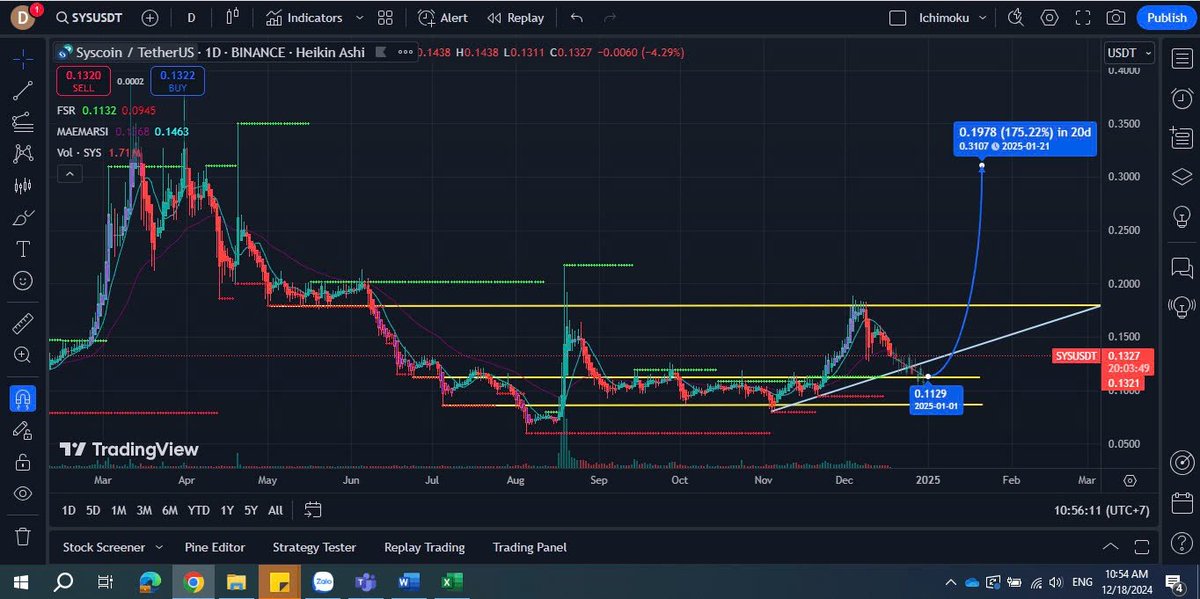Select the trend line drawing tool

23,91
